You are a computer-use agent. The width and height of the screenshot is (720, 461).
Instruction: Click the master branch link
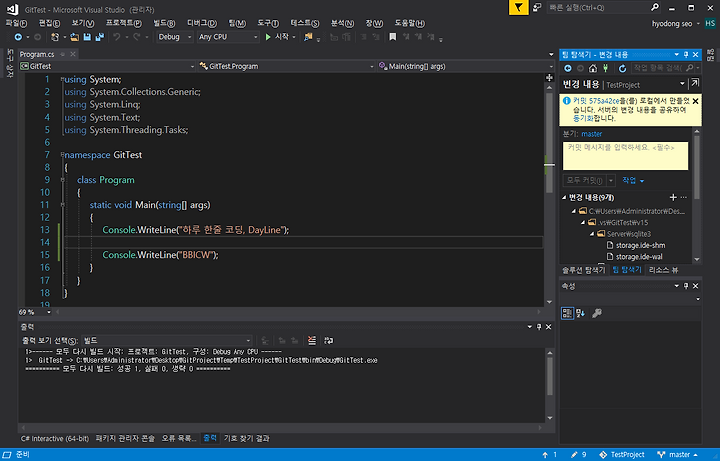[x=591, y=134]
